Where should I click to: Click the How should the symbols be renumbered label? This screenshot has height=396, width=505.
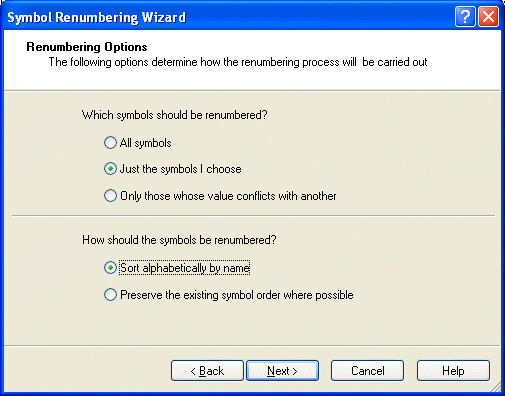coord(179,240)
